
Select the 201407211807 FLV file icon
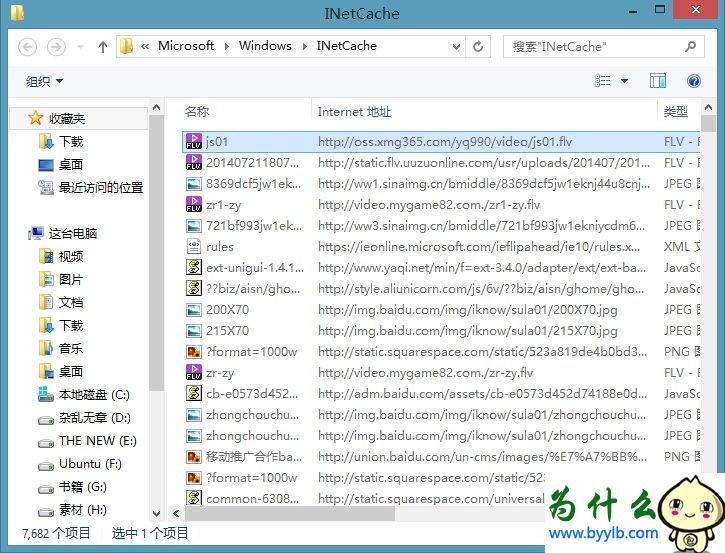point(194,162)
